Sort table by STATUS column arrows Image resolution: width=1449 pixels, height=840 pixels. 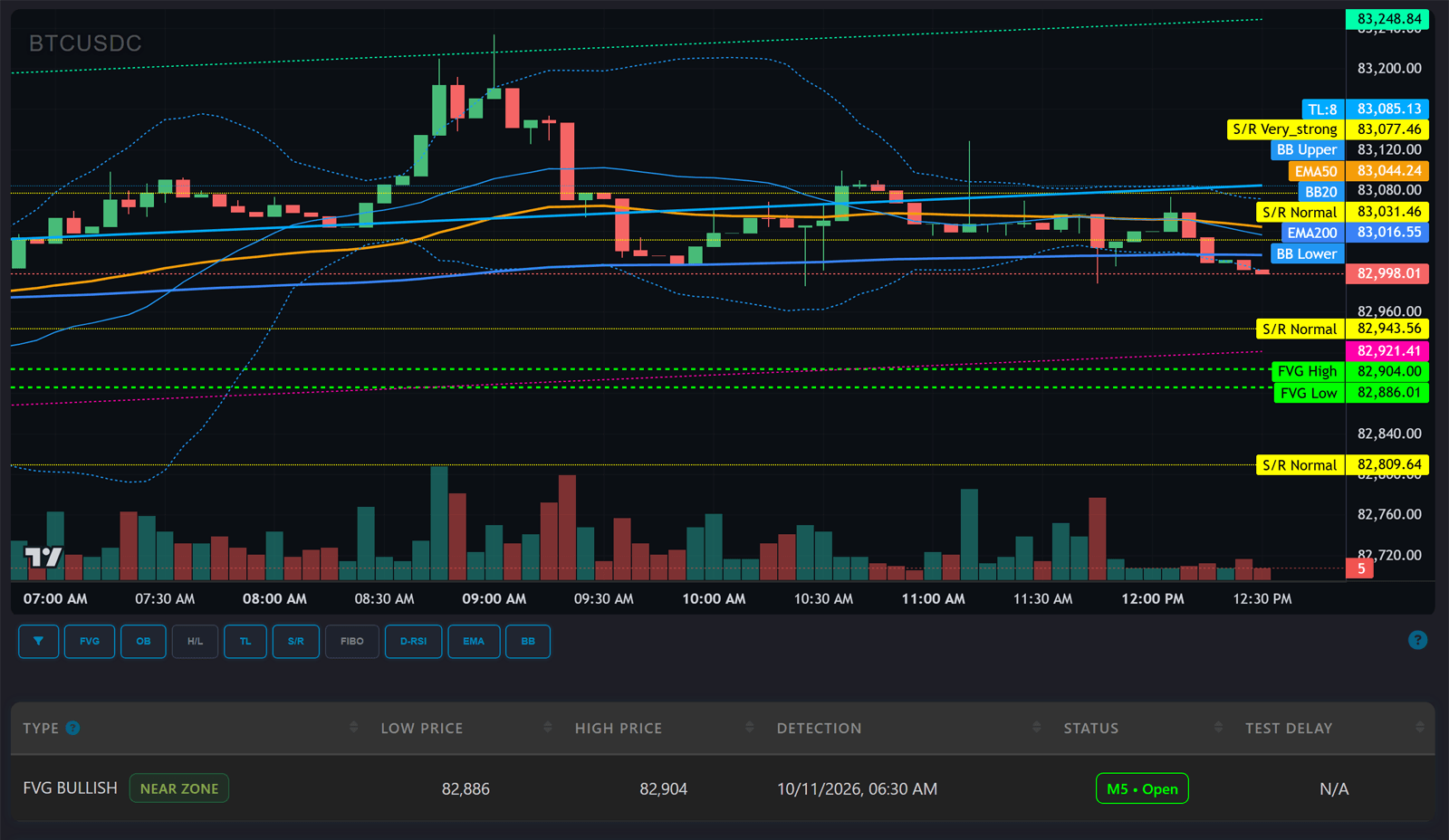pos(1218,728)
